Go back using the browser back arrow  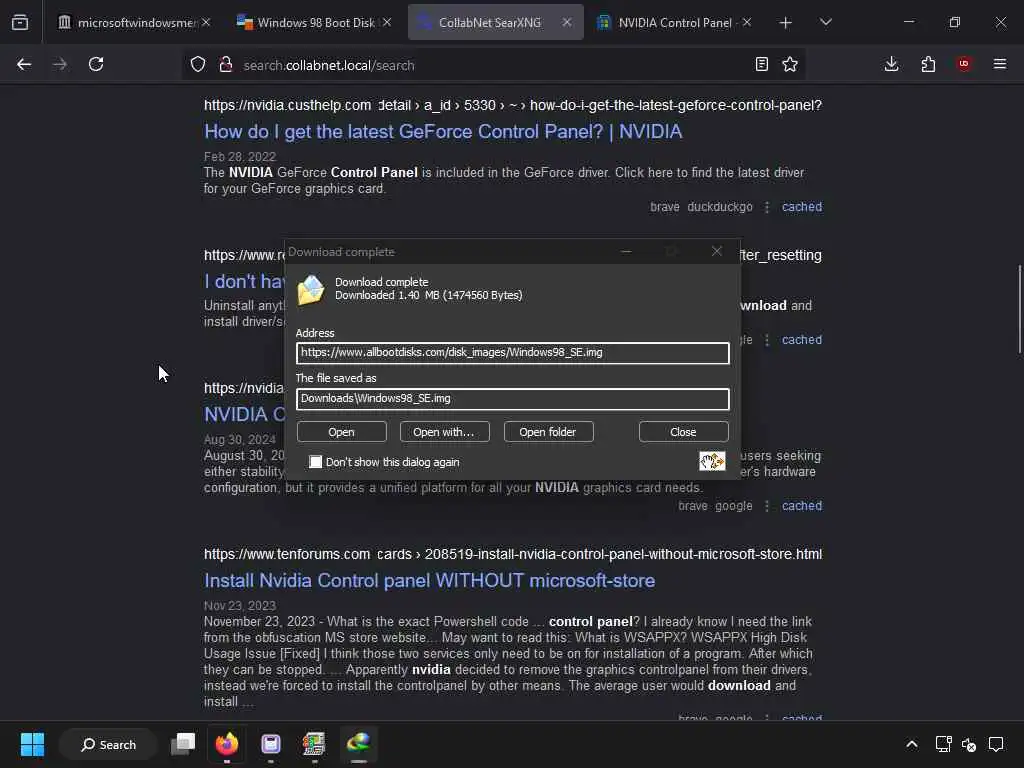24,64
